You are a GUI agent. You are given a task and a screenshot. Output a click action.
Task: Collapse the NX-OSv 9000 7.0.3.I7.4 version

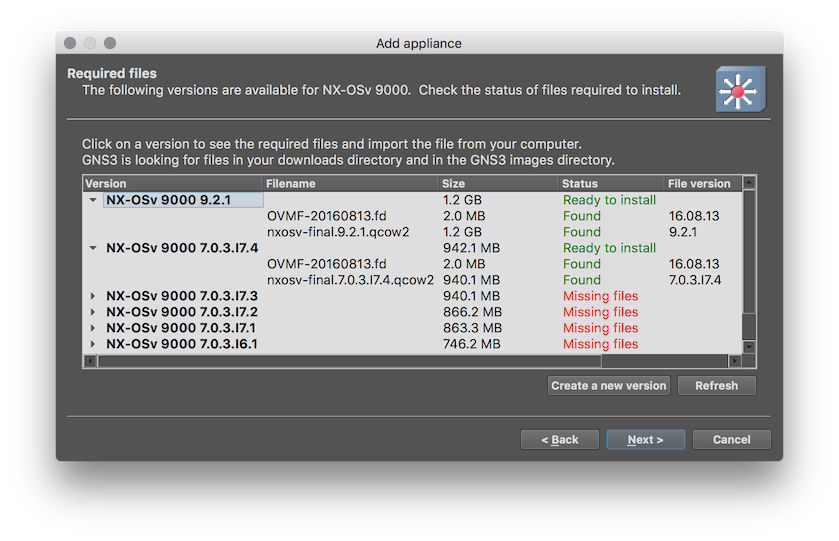pos(93,248)
